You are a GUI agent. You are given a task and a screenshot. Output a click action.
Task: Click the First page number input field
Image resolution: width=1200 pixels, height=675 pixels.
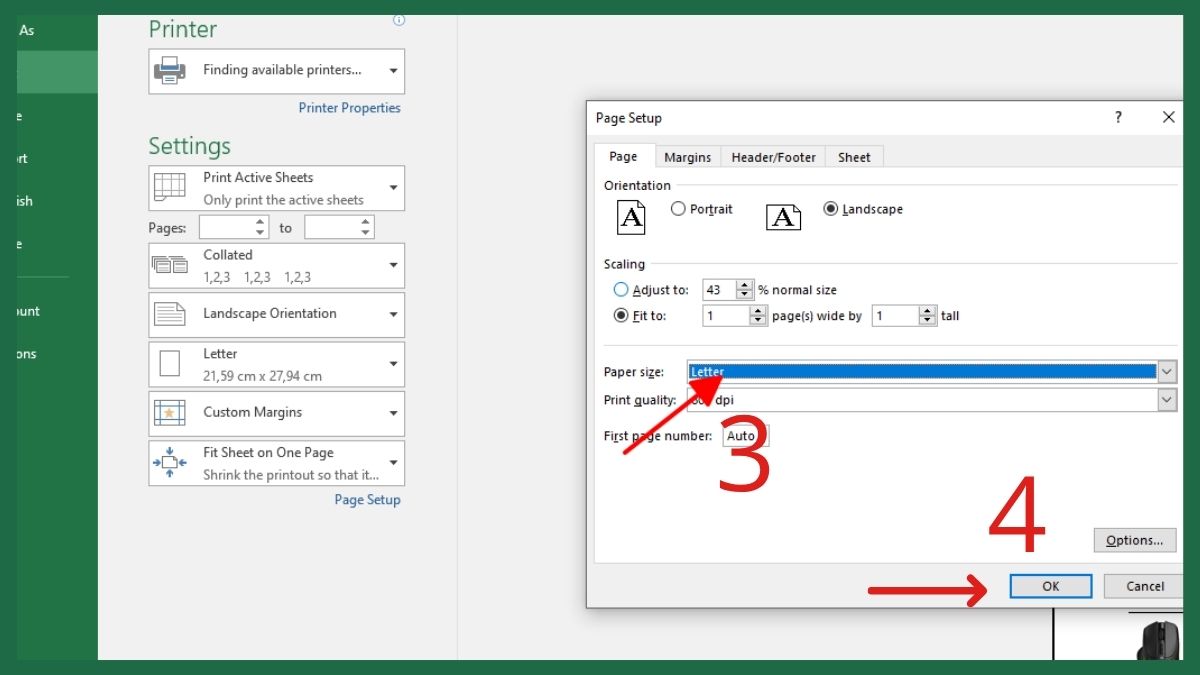(x=743, y=435)
